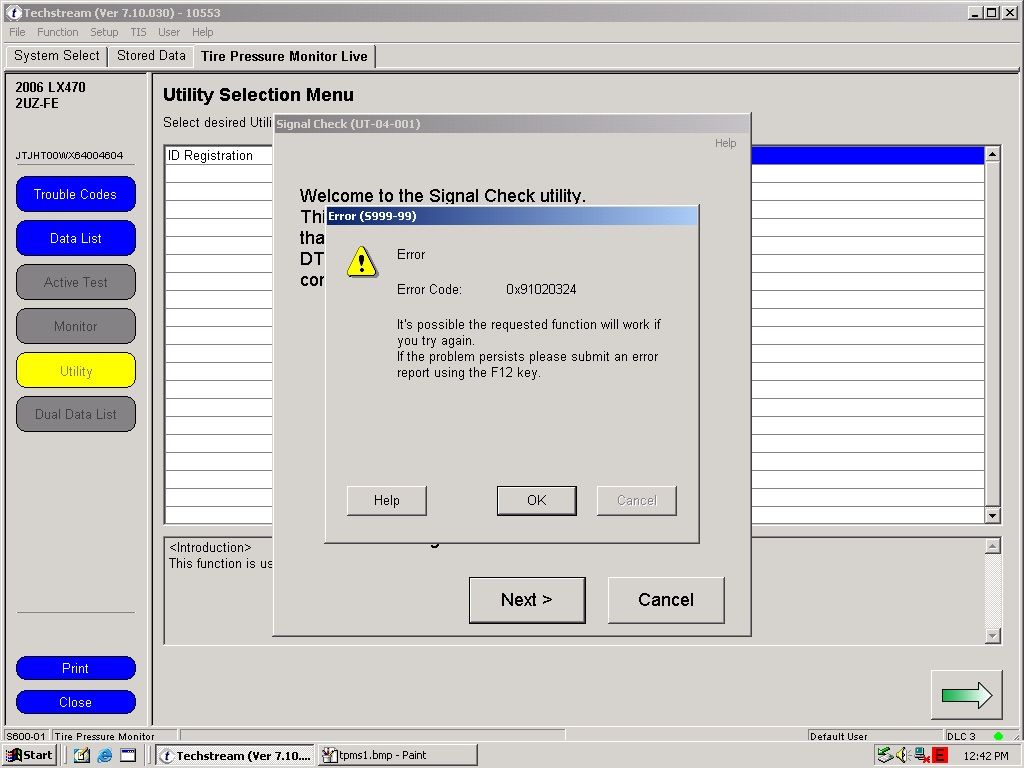Click introduction box scrollbar up arrow
Viewport: 1024px width, 768px height.
993,546
